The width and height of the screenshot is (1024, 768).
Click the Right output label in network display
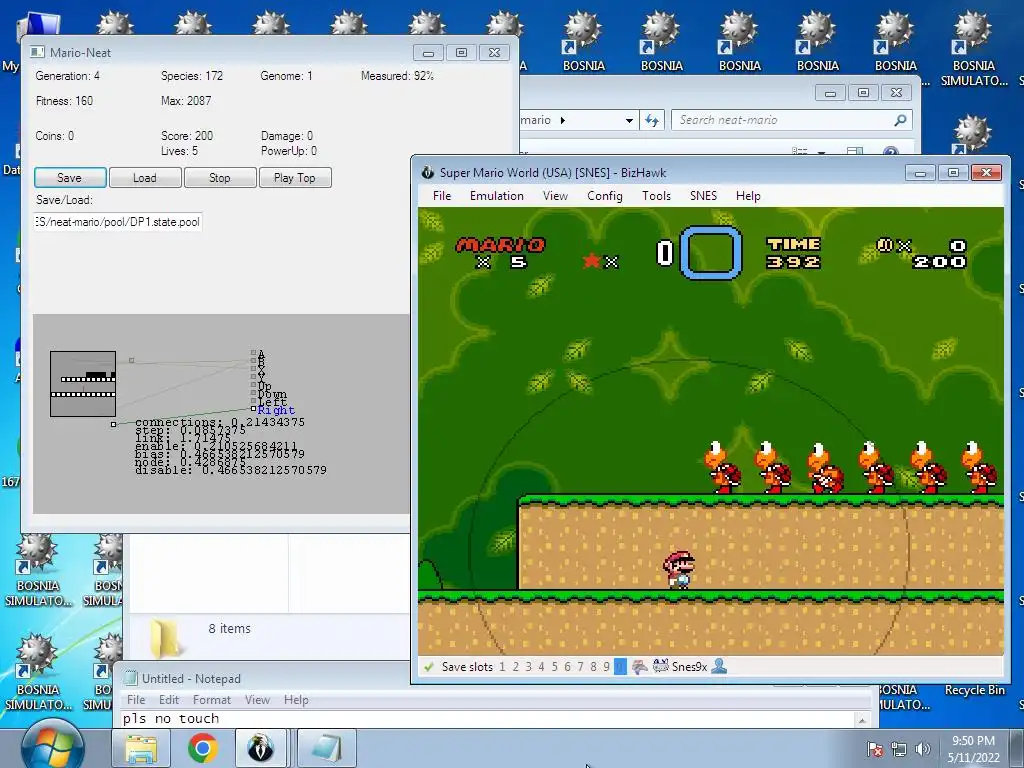[x=276, y=410]
